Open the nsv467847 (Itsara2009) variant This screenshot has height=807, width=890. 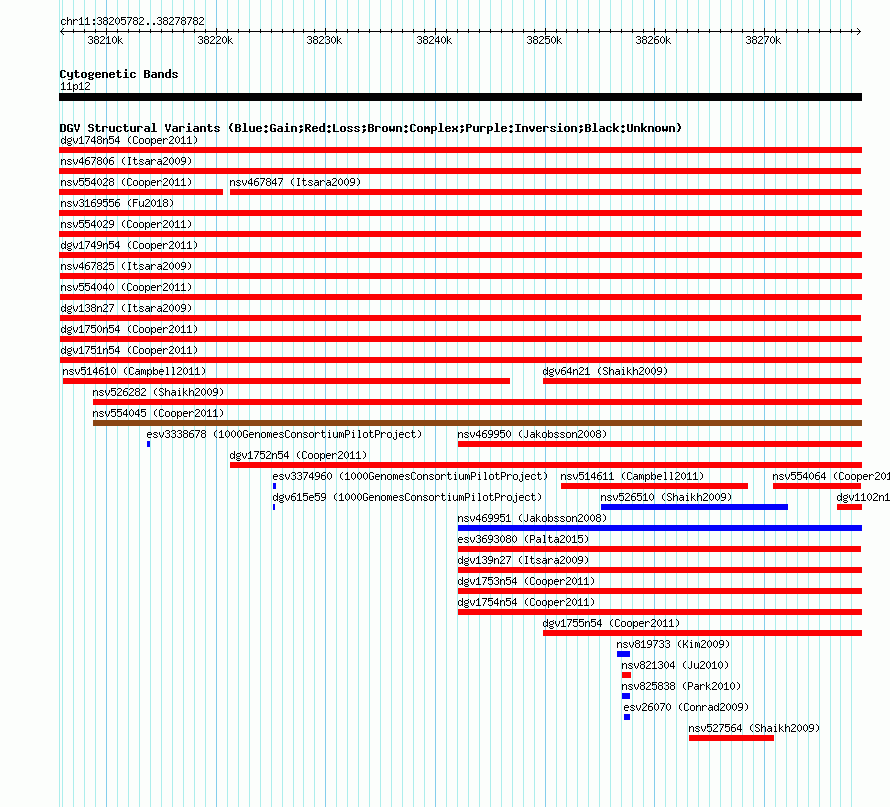295,182
